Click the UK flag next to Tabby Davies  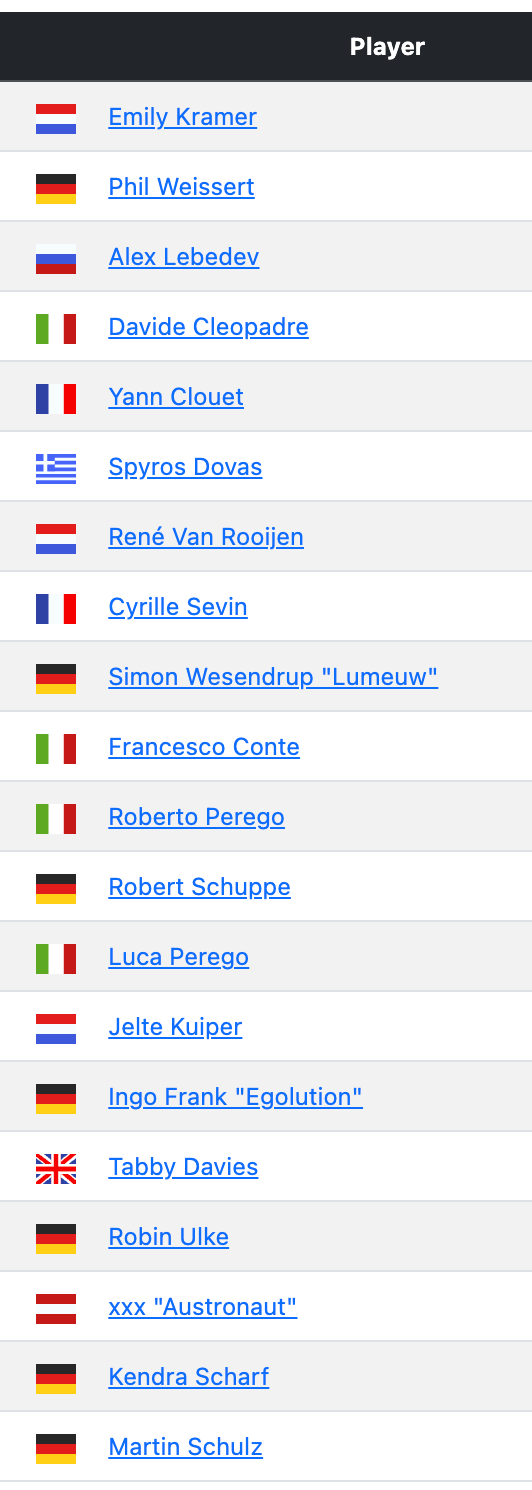[56, 1168]
